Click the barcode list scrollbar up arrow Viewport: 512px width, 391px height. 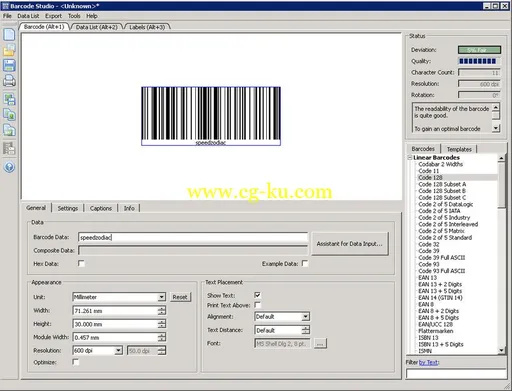coord(501,158)
